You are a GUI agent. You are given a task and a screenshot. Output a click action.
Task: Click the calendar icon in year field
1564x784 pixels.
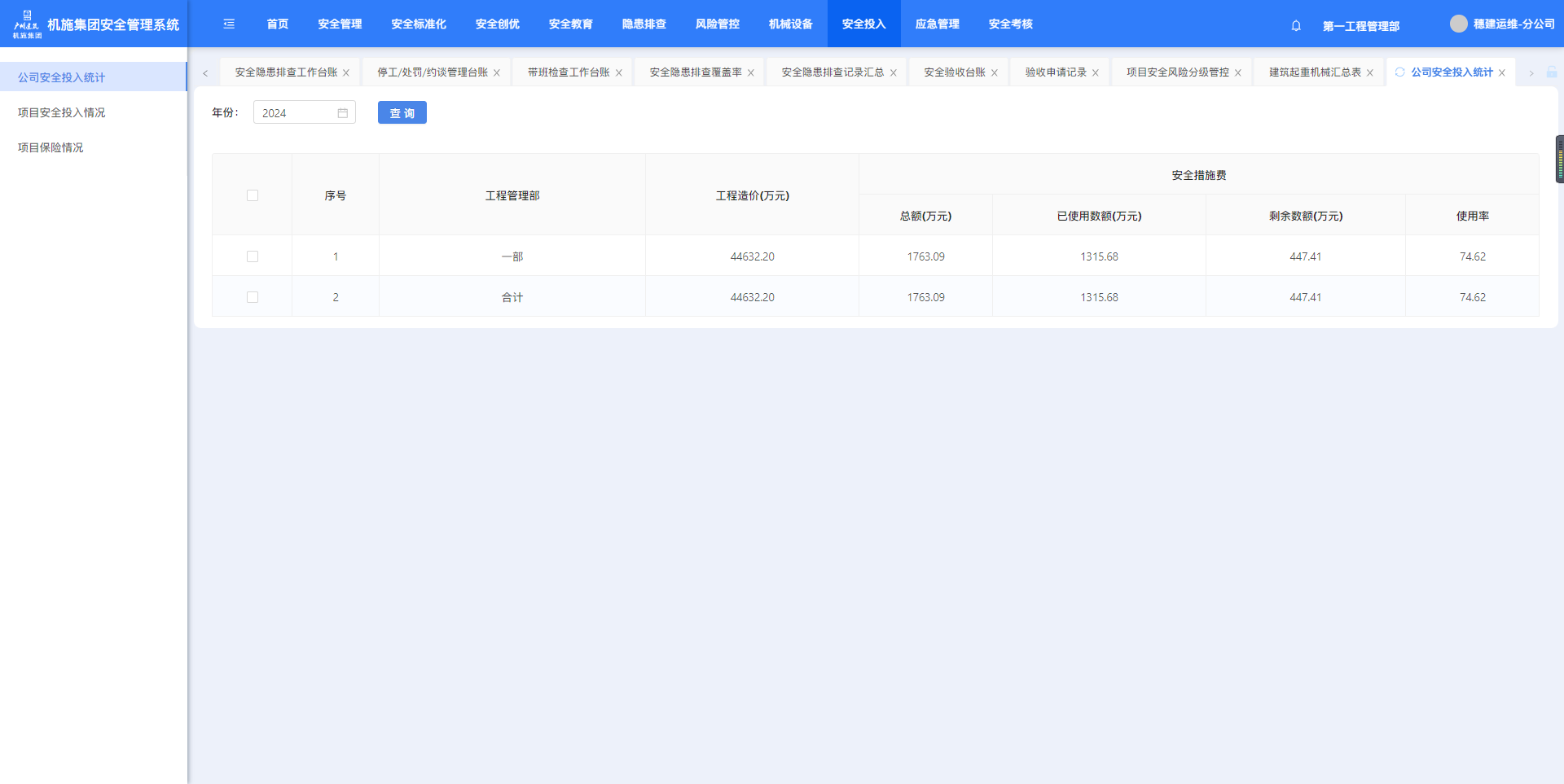343,113
